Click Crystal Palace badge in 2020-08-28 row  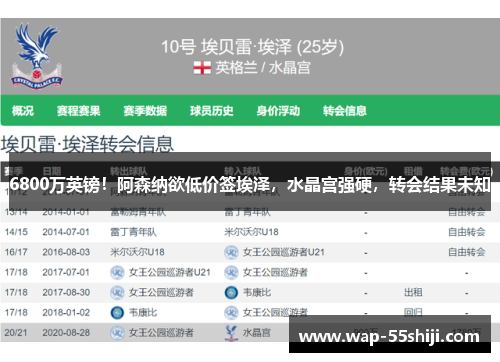click(231, 333)
